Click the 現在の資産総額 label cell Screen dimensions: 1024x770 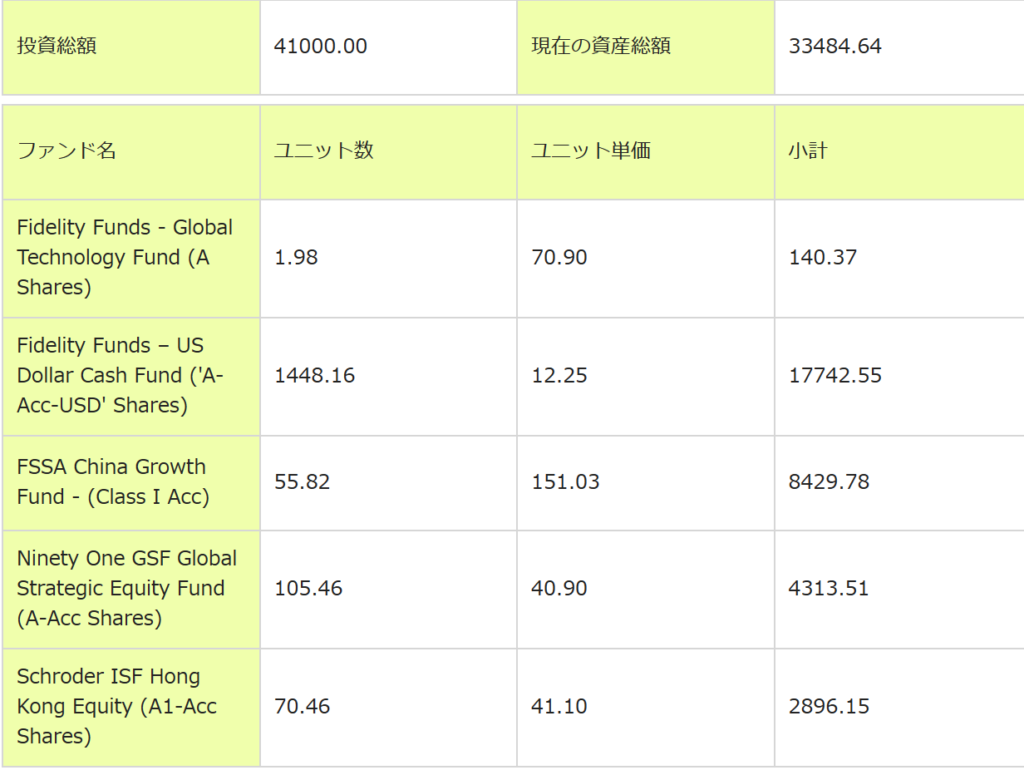pyautogui.click(x=600, y=46)
